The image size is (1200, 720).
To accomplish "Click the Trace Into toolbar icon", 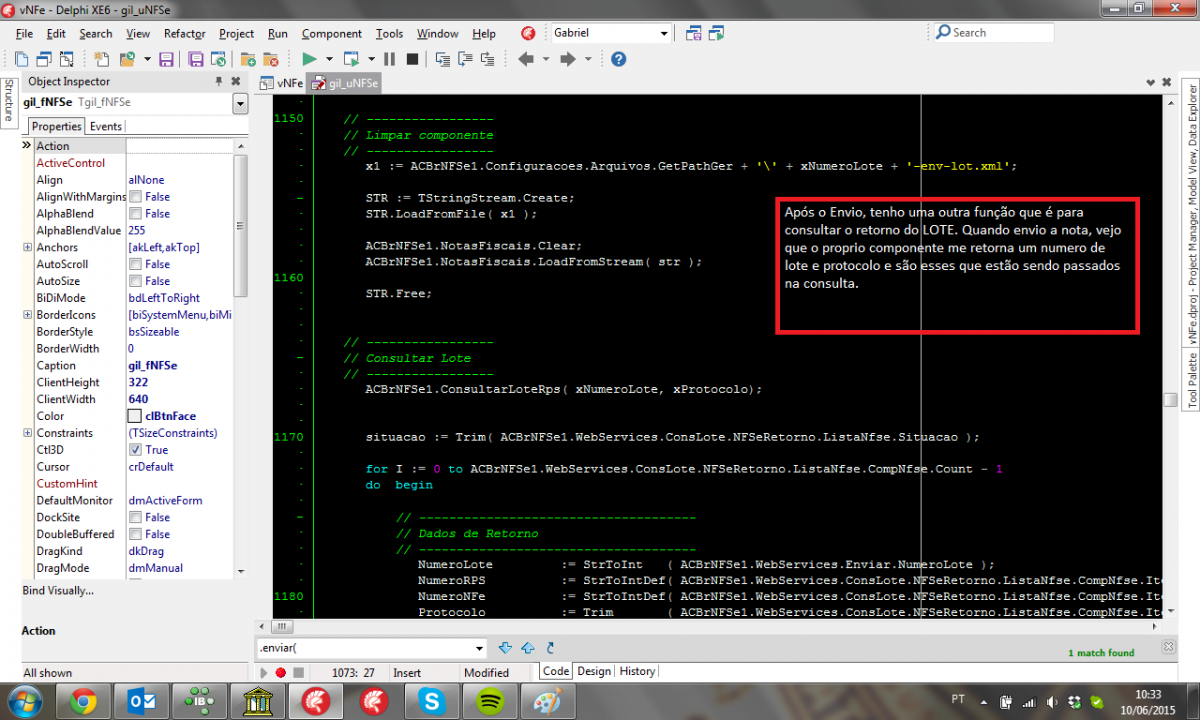I will 443,59.
